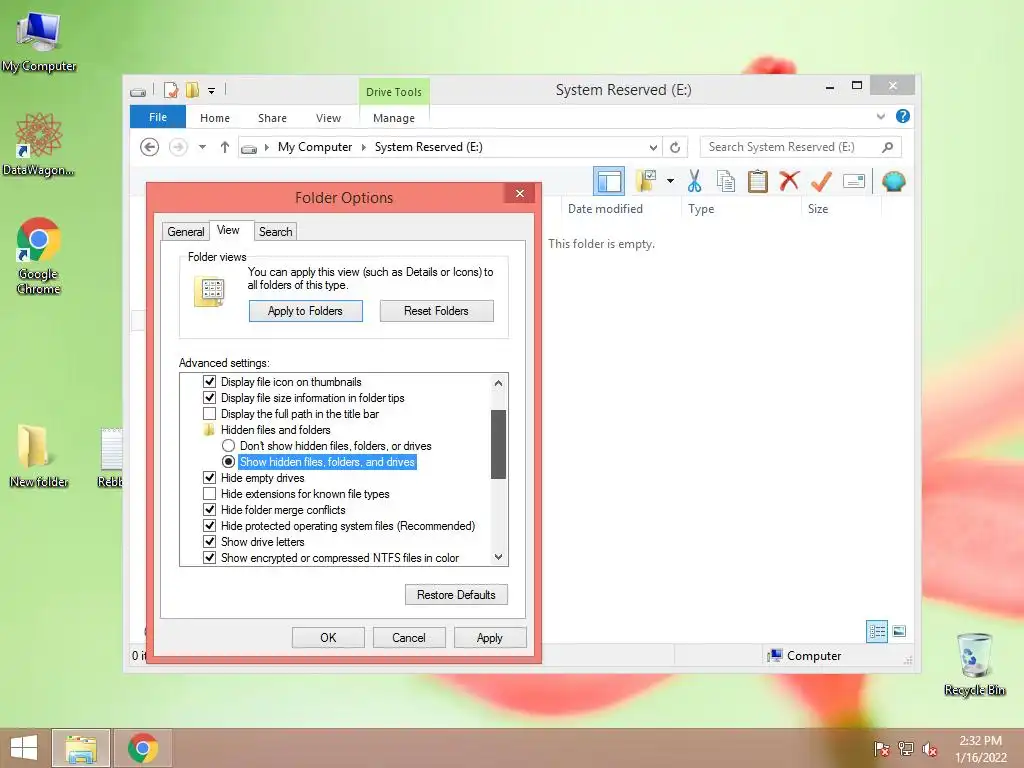Open the Home ribbon tab
This screenshot has width=1024, height=768.
[215, 118]
